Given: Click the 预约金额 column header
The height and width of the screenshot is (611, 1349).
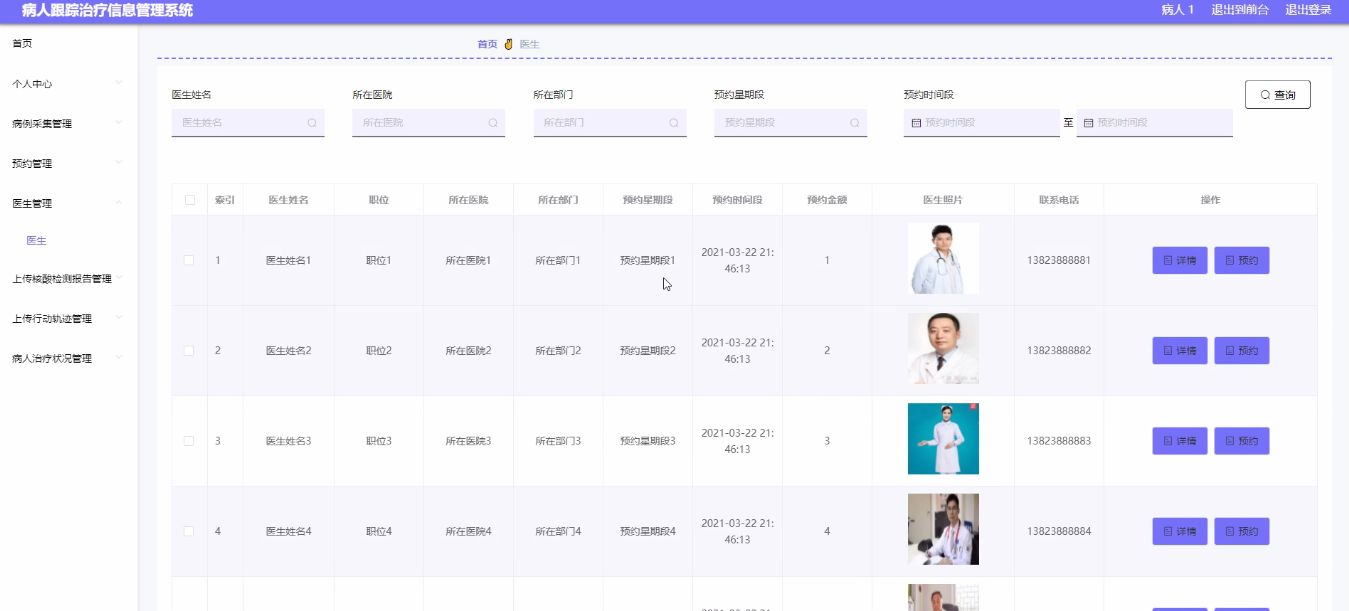Looking at the screenshot, I should [827, 200].
